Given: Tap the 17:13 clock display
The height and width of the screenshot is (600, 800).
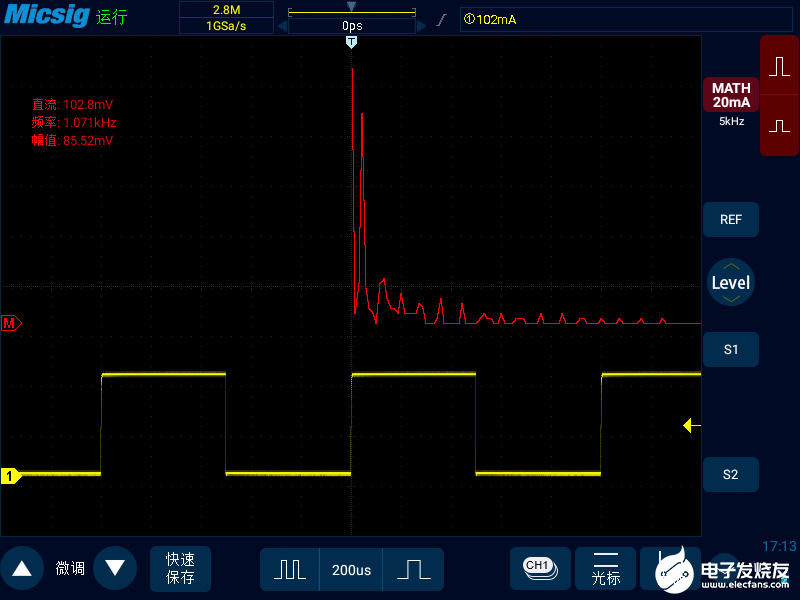Looking at the screenshot, I should tap(779, 546).
